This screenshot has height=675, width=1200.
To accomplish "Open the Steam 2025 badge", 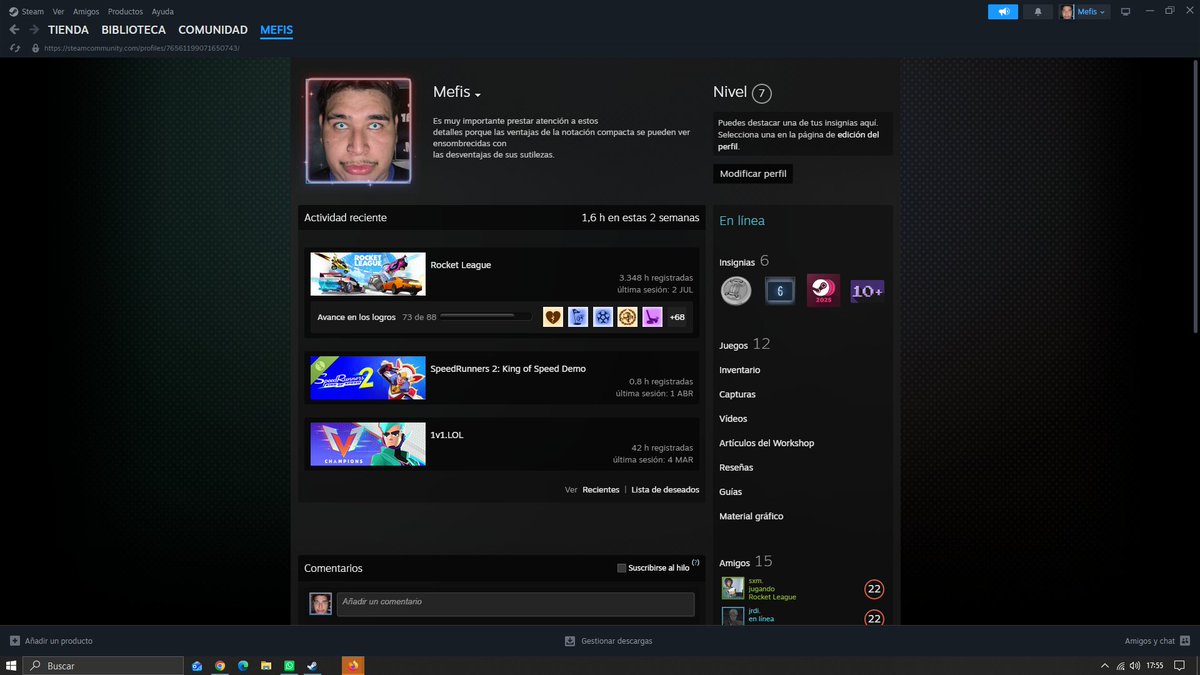I will point(824,291).
